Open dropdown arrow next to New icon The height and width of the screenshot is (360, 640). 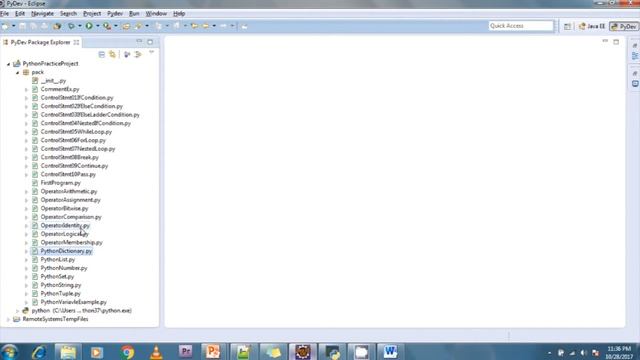pyautogui.click(x=13, y=26)
